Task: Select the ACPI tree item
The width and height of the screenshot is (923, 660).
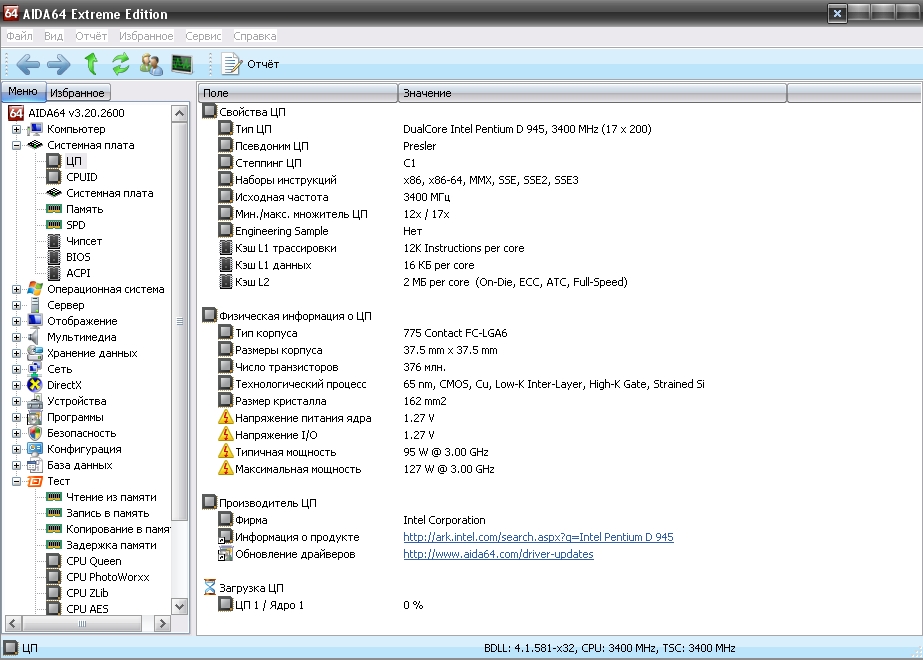Action: (x=78, y=273)
